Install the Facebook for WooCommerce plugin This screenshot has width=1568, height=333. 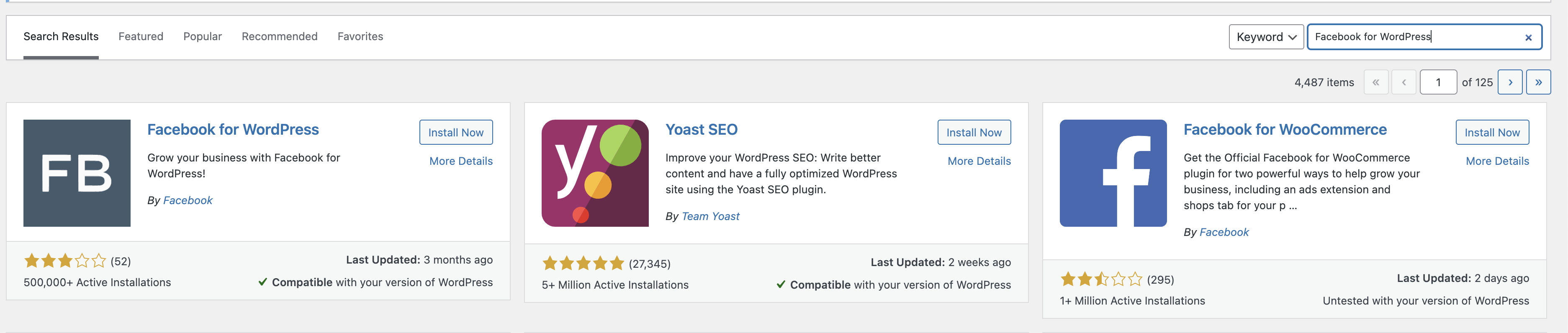point(1492,133)
